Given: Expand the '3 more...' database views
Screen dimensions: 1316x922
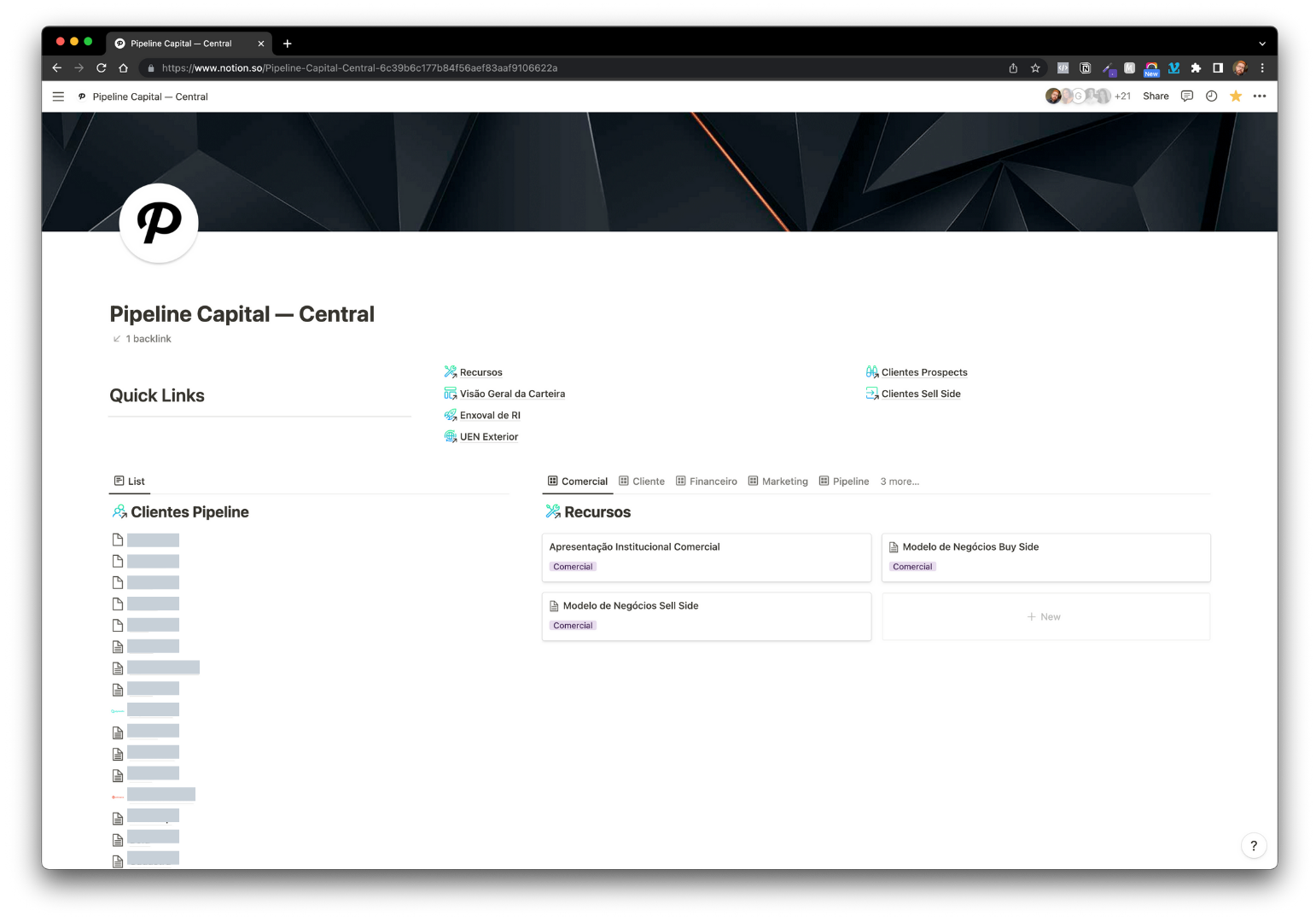Looking at the screenshot, I should click(x=900, y=481).
